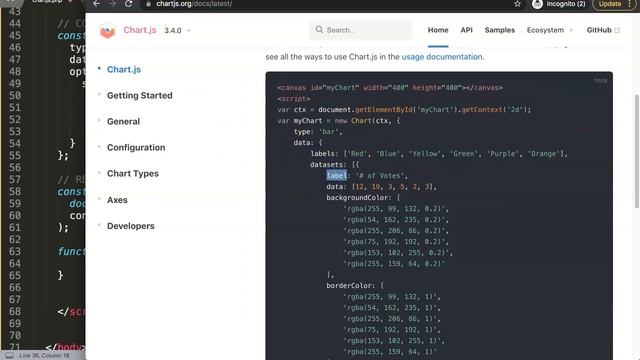Click the chartjs.org address bar URL
640x360 pixels.
click(194, 4)
